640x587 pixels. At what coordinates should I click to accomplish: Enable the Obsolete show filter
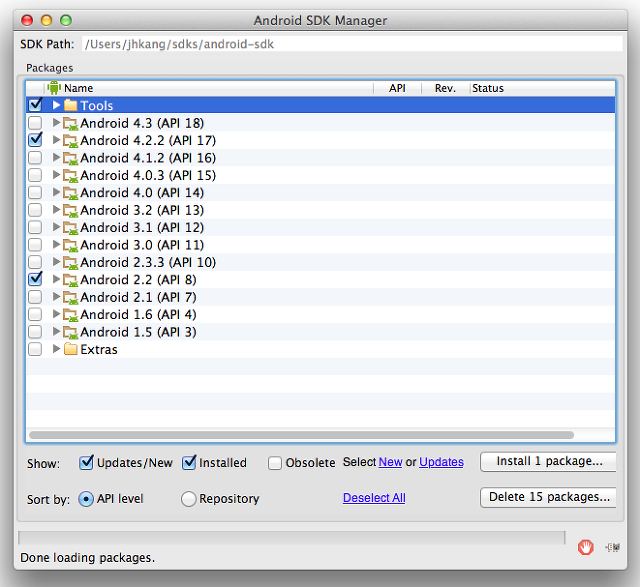pos(275,463)
